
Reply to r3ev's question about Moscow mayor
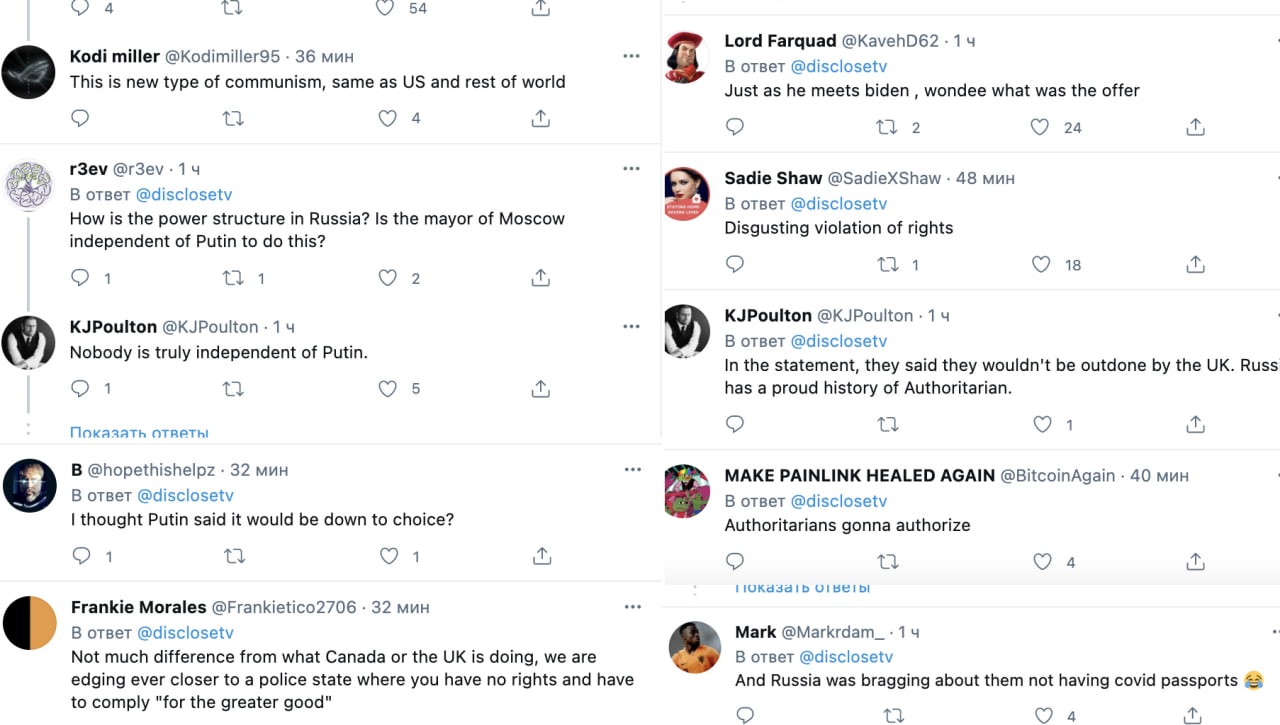(81, 278)
